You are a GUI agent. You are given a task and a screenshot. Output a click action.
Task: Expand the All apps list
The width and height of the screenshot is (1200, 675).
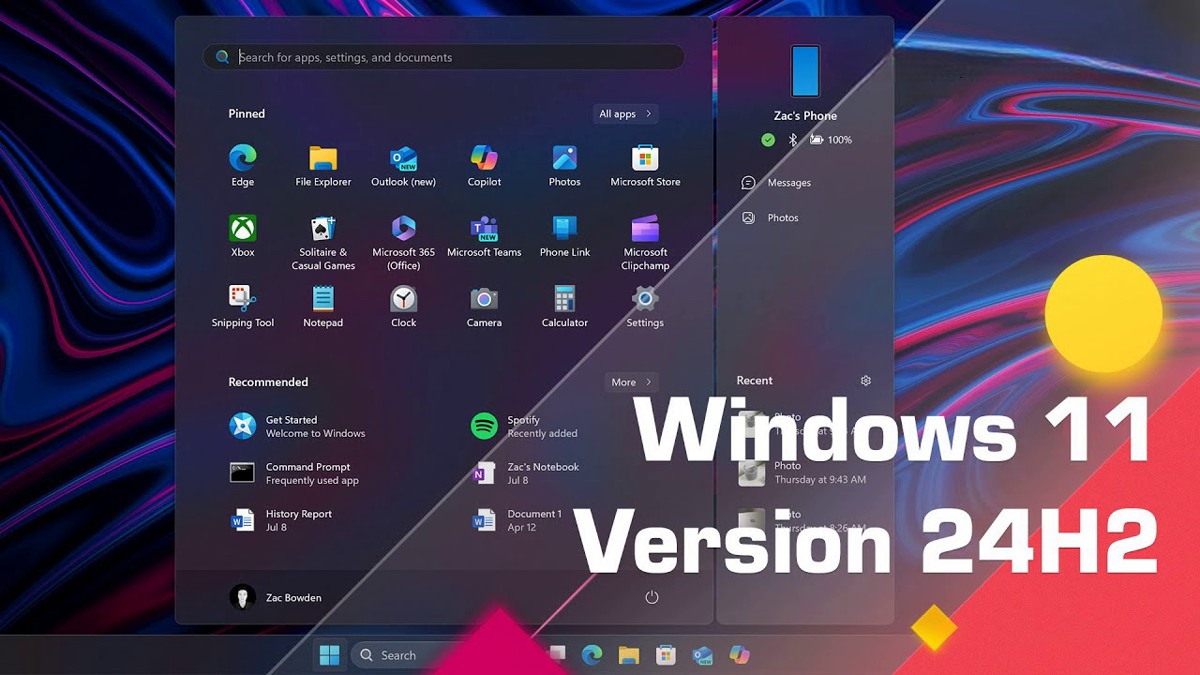click(x=625, y=114)
